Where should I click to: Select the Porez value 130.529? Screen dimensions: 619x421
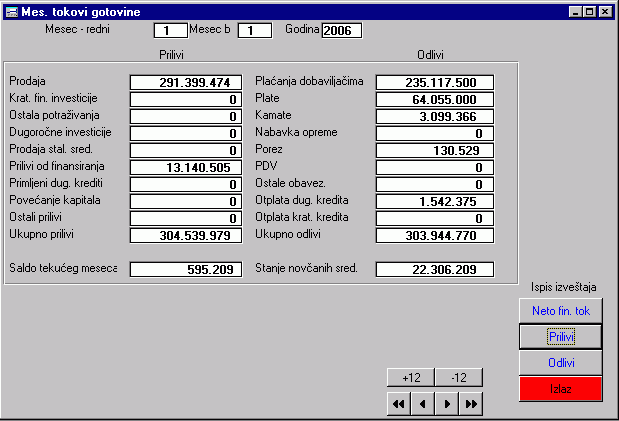435,150
